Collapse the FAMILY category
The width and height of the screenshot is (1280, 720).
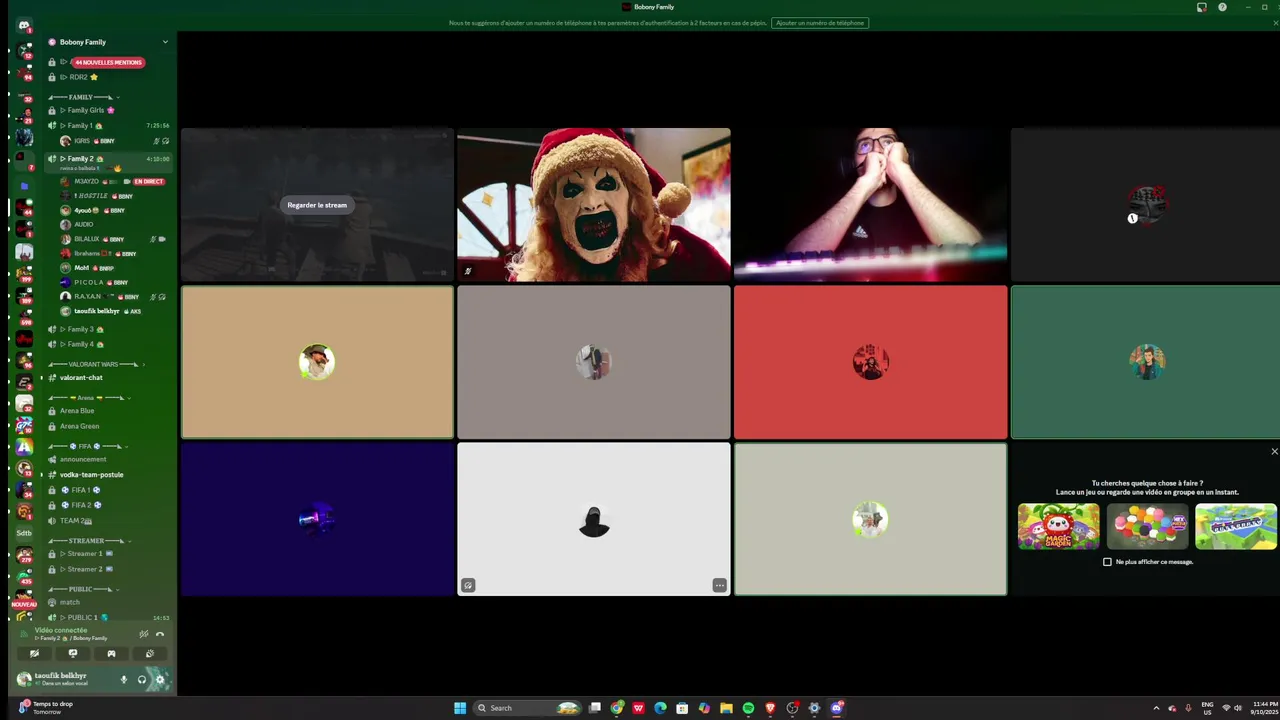pos(84,97)
